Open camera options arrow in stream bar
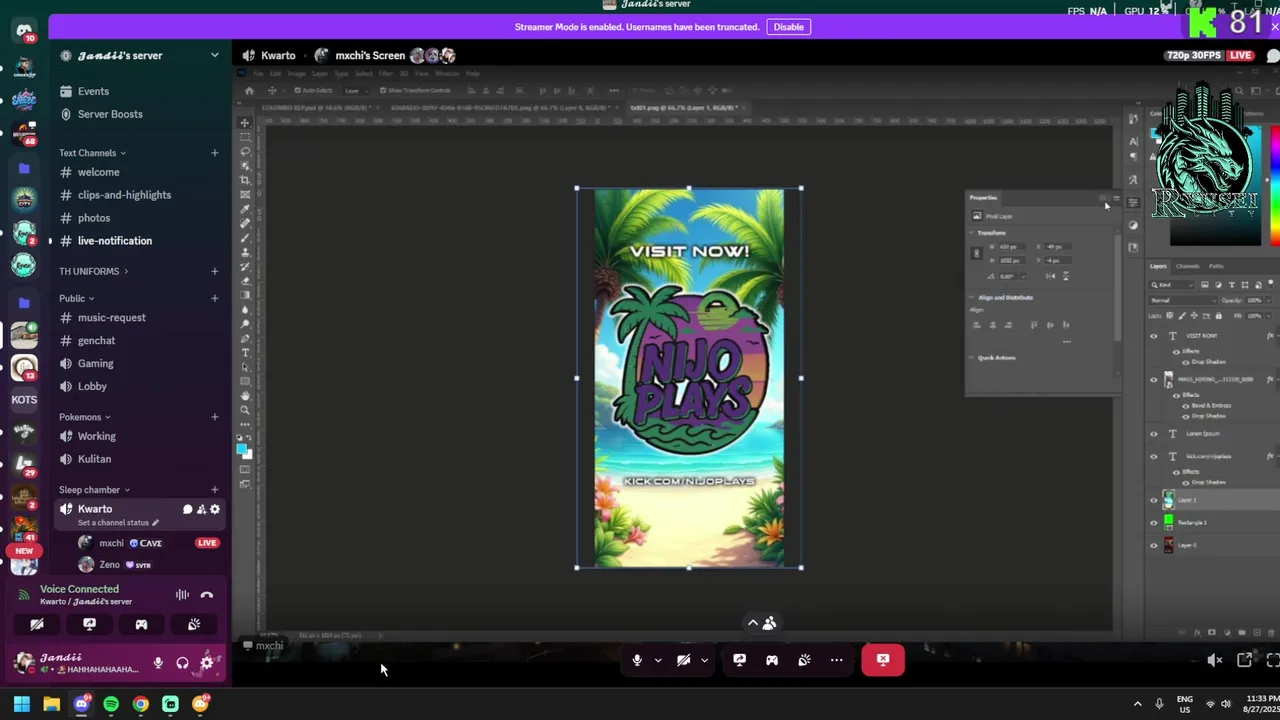Image resolution: width=1280 pixels, height=720 pixels. (705, 660)
